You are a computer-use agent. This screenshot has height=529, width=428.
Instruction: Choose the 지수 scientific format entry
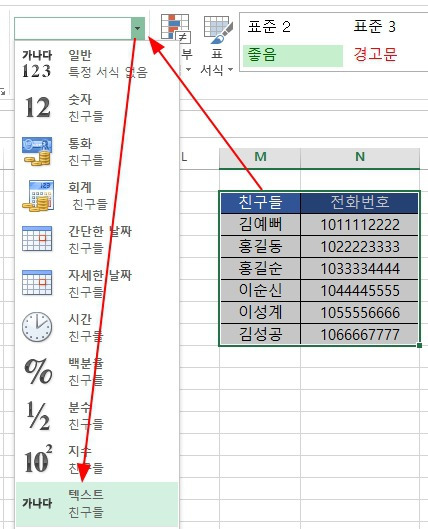click(97, 459)
